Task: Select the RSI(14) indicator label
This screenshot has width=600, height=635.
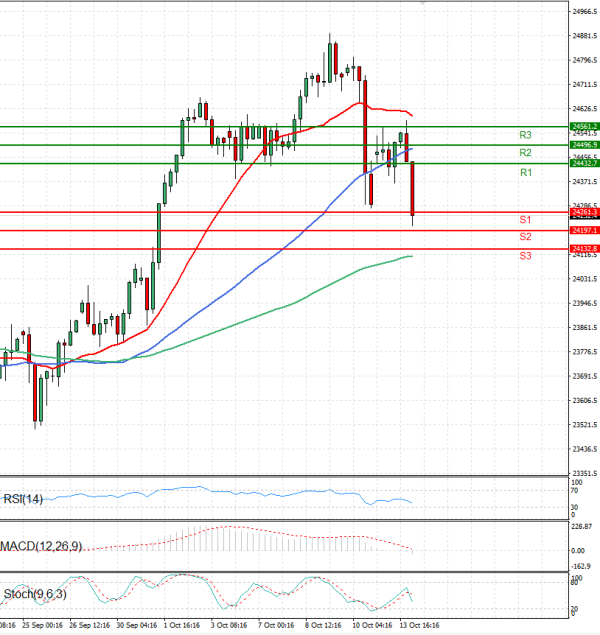Action: 24,499
